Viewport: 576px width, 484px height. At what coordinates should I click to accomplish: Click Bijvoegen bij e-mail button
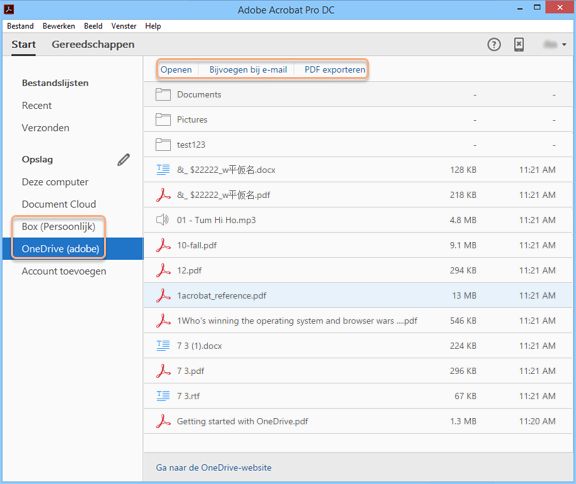pos(248,70)
